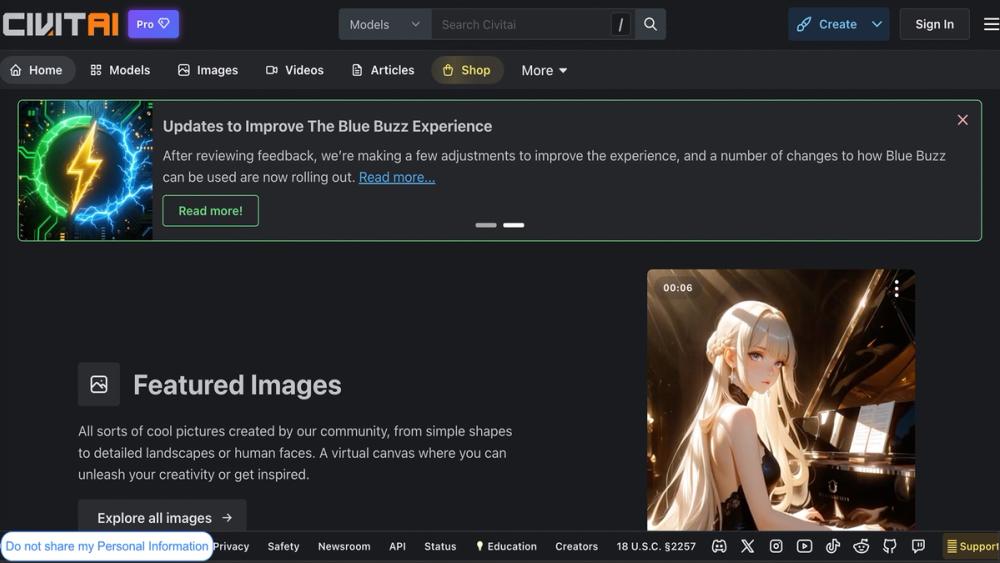Click the 00:06 video duration badge

[677, 288]
